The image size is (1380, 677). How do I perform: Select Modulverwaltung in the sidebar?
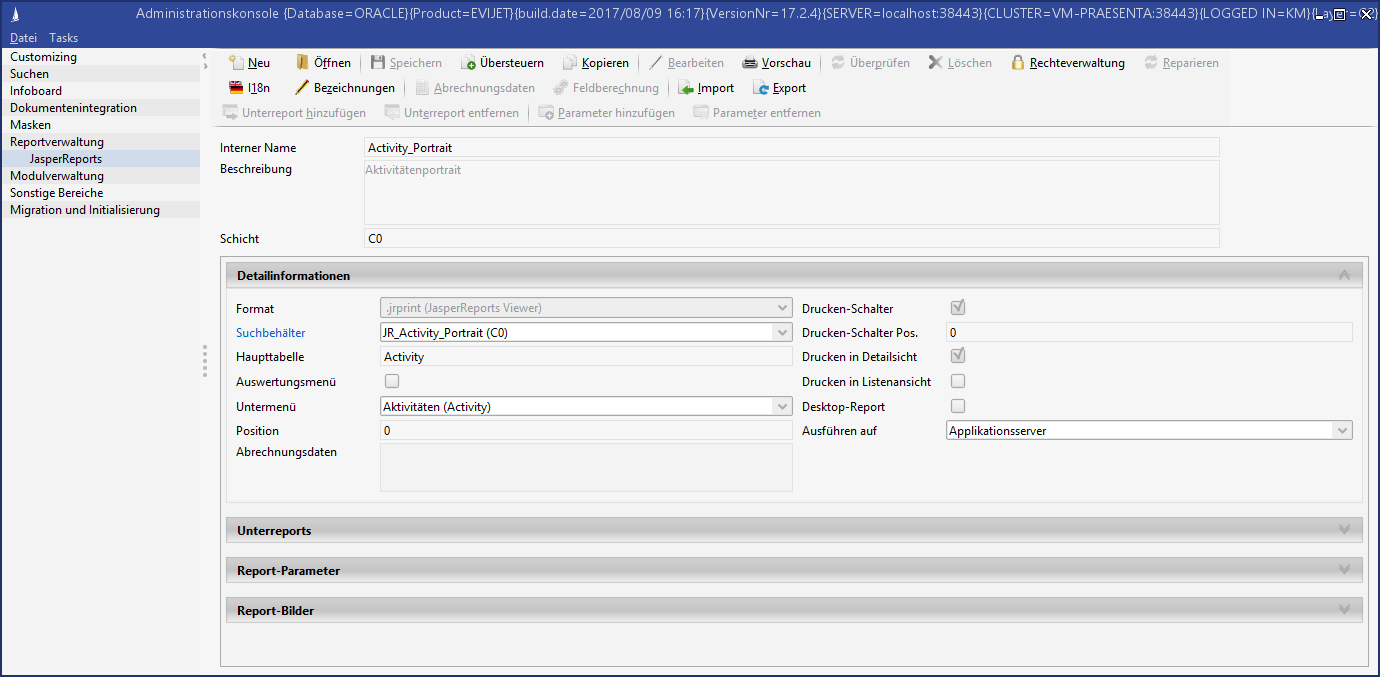point(57,176)
